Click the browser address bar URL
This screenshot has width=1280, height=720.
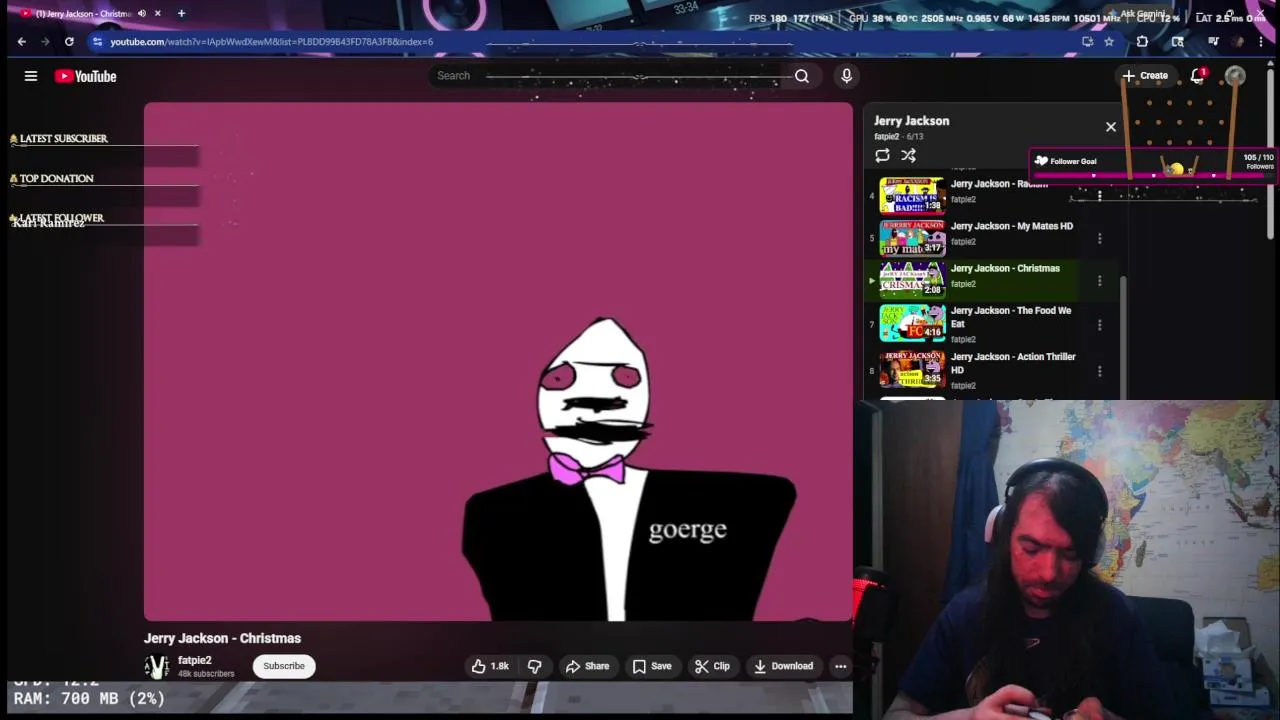(x=272, y=41)
